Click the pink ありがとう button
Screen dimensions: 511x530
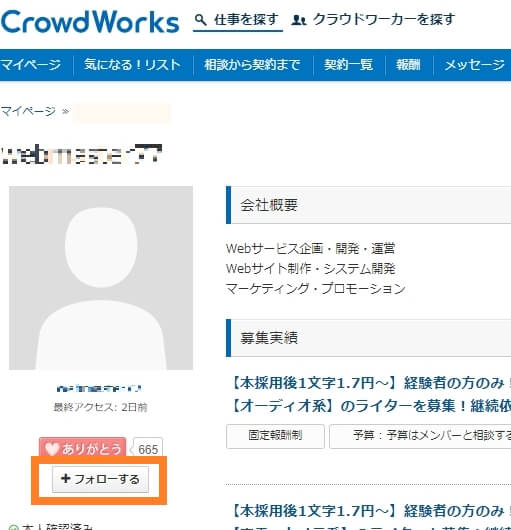coord(82,447)
